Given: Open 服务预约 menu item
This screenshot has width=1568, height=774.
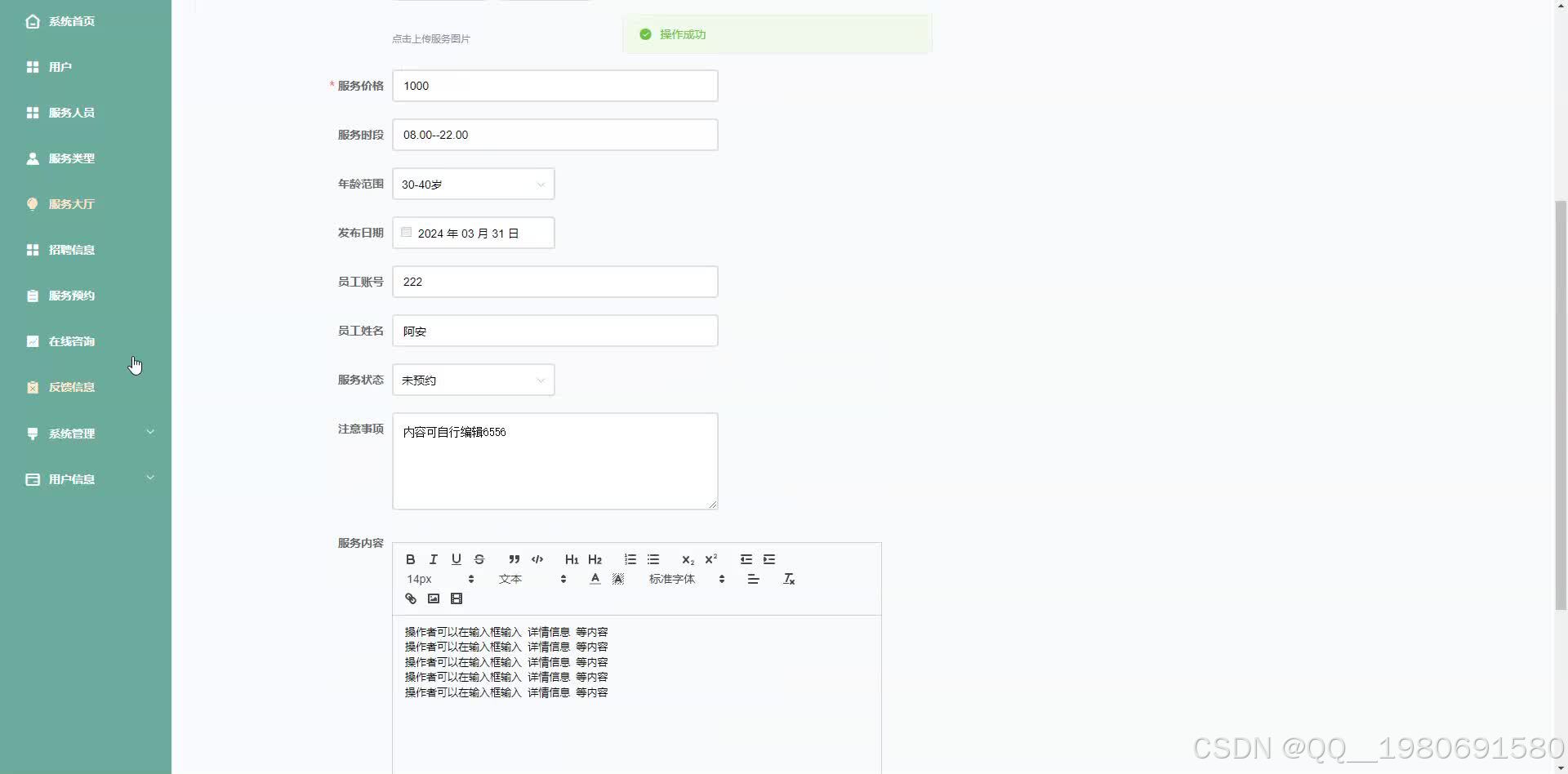Looking at the screenshot, I should pos(86,296).
